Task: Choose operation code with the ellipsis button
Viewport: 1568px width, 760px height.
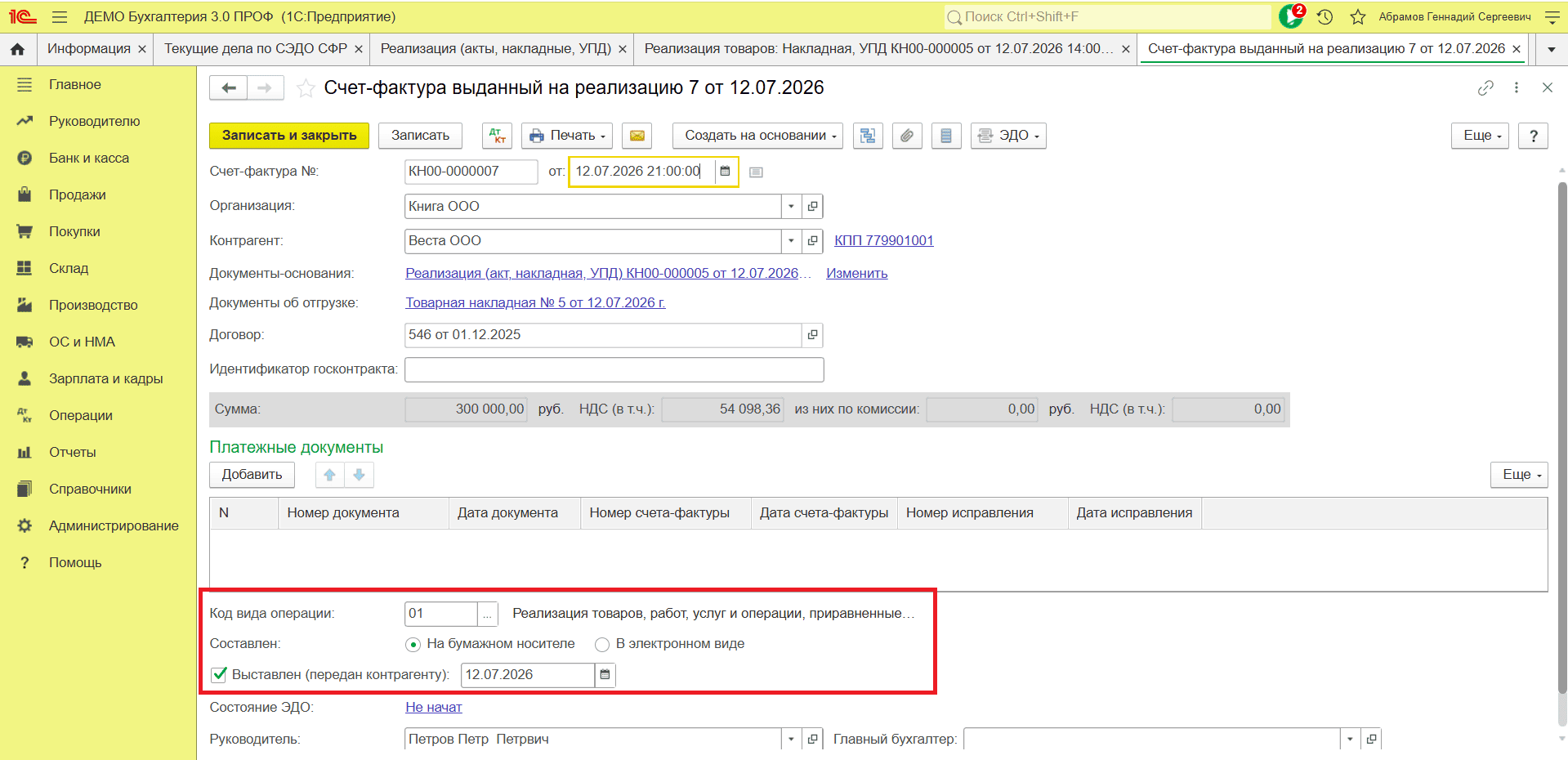Action: (x=487, y=615)
